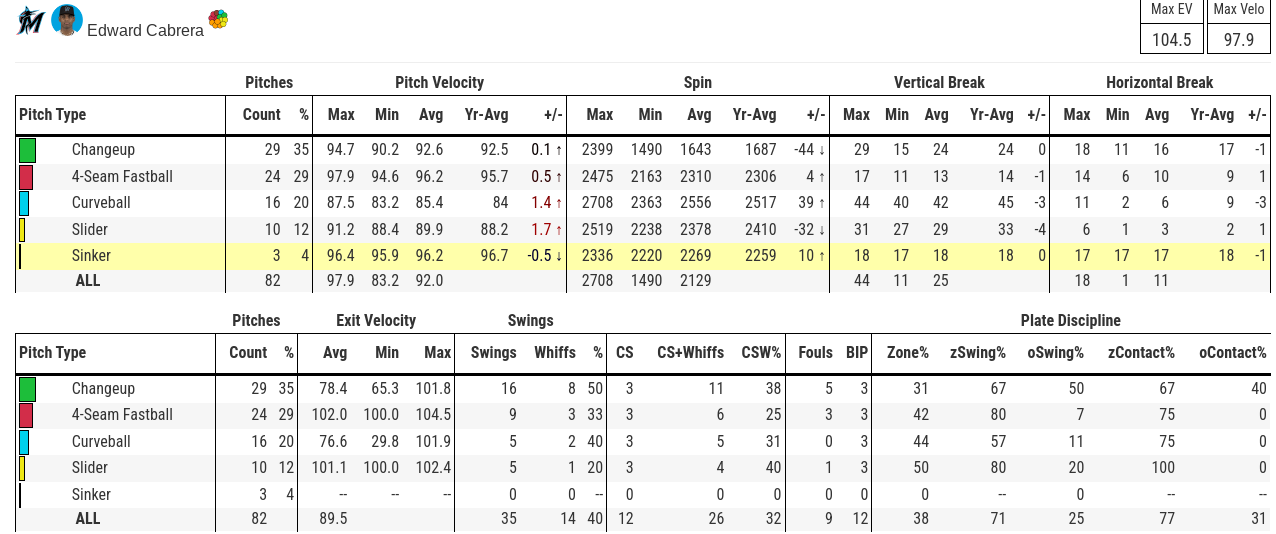Image resolution: width=1276 pixels, height=534 pixels.
Task: Select Changeup yearly average spin 1687
Action: pyautogui.click(x=760, y=150)
